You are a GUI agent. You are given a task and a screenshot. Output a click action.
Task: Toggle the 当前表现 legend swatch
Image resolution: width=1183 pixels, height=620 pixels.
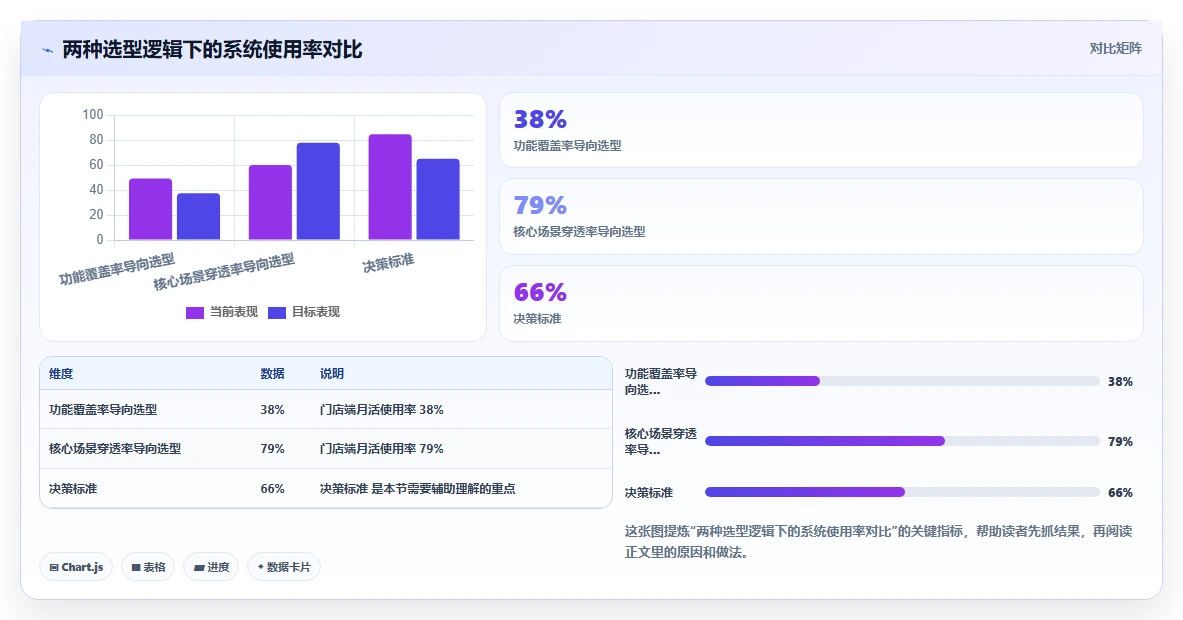click(195, 312)
